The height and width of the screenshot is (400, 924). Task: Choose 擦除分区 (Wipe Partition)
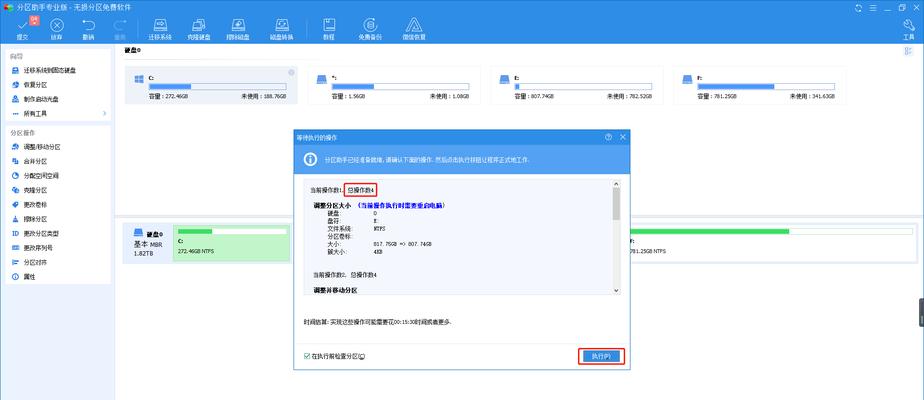35,219
